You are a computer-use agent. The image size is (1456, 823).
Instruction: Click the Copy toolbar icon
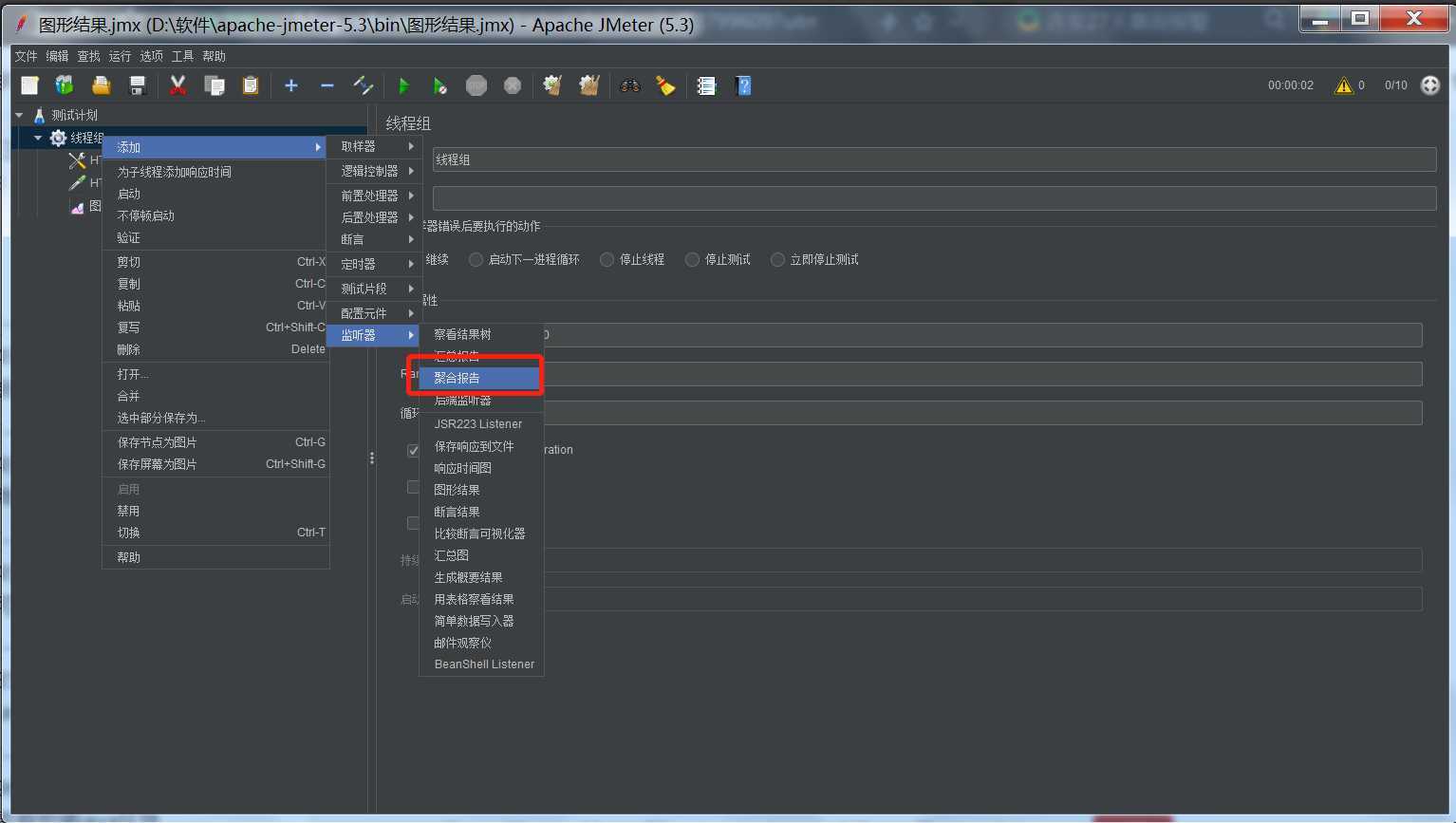pos(215,85)
